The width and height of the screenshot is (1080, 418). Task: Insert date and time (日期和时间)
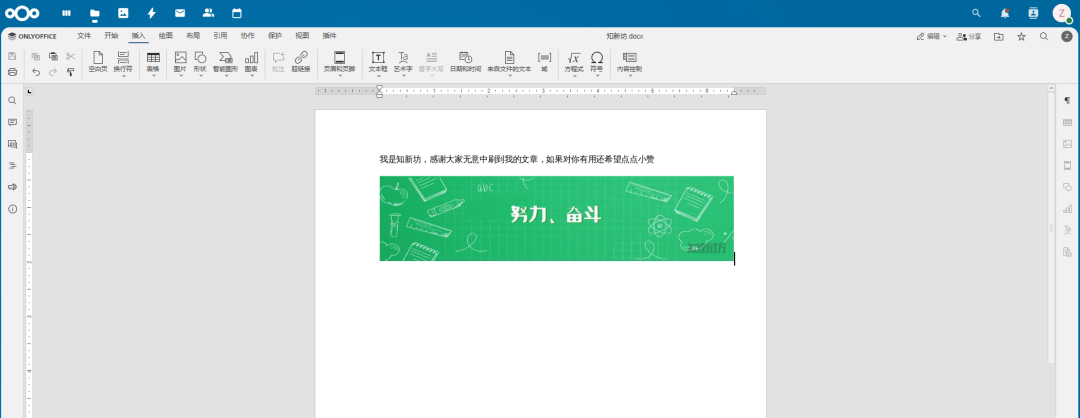tap(466, 63)
